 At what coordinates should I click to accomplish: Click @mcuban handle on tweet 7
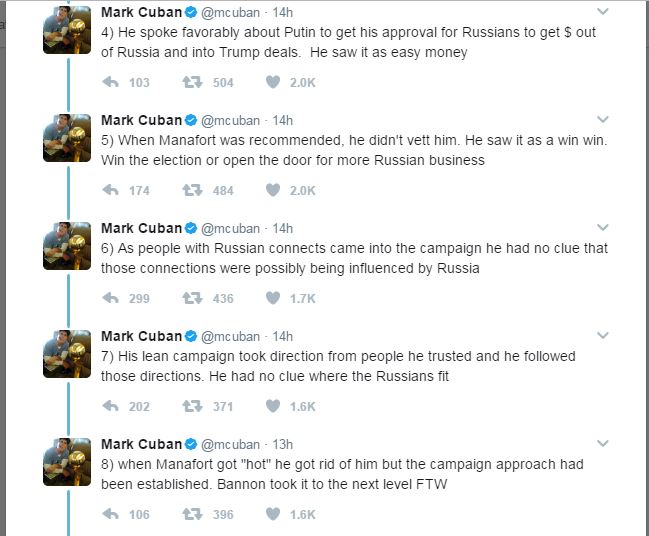(232, 336)
